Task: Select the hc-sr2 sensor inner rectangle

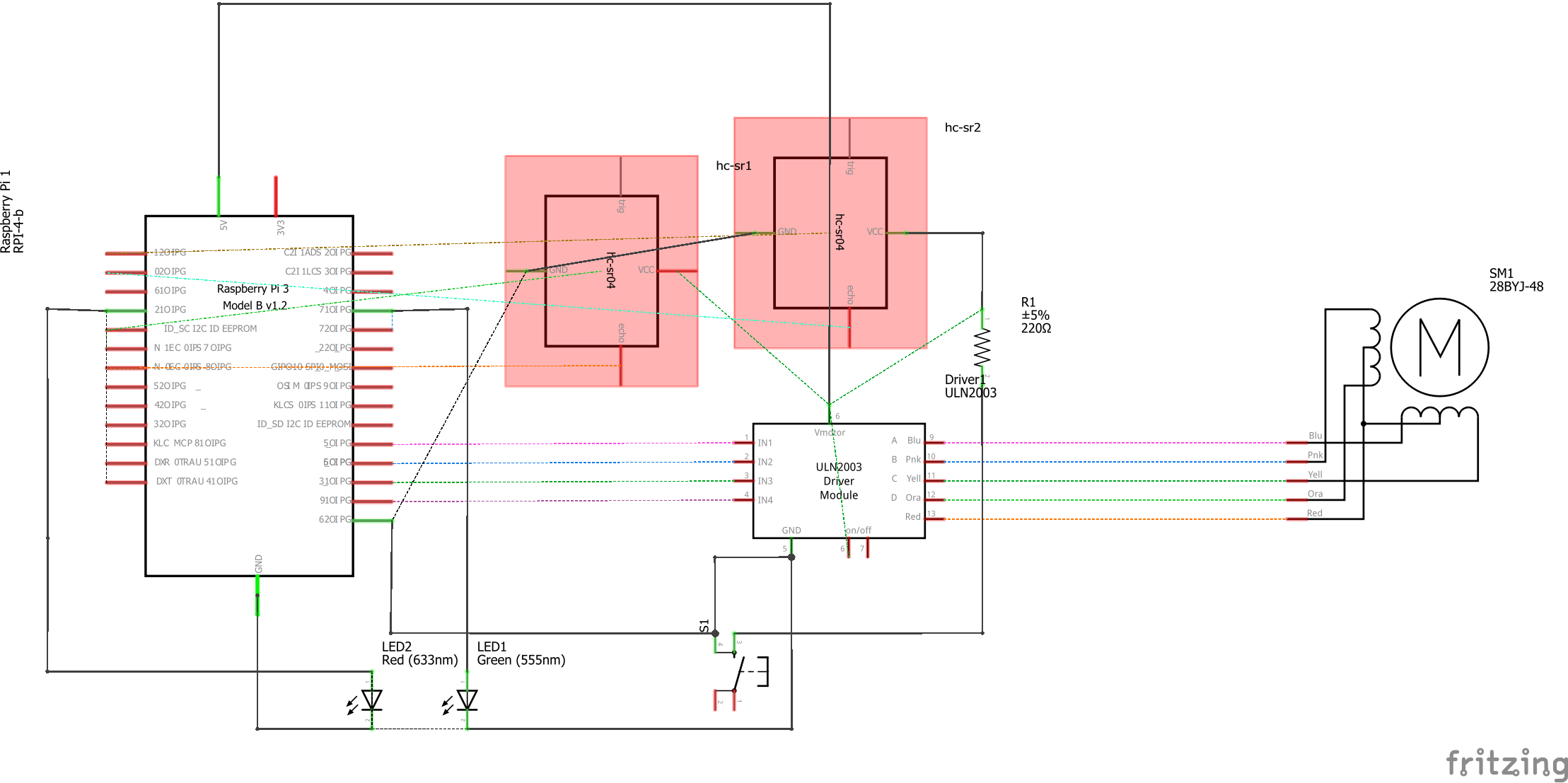Action: click(830, 233)
